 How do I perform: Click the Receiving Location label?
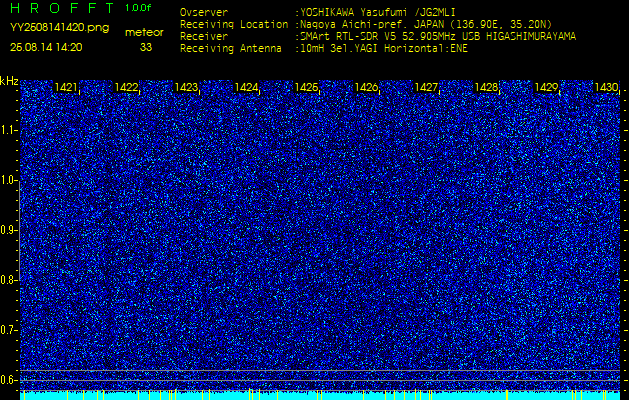click(234, 25)
